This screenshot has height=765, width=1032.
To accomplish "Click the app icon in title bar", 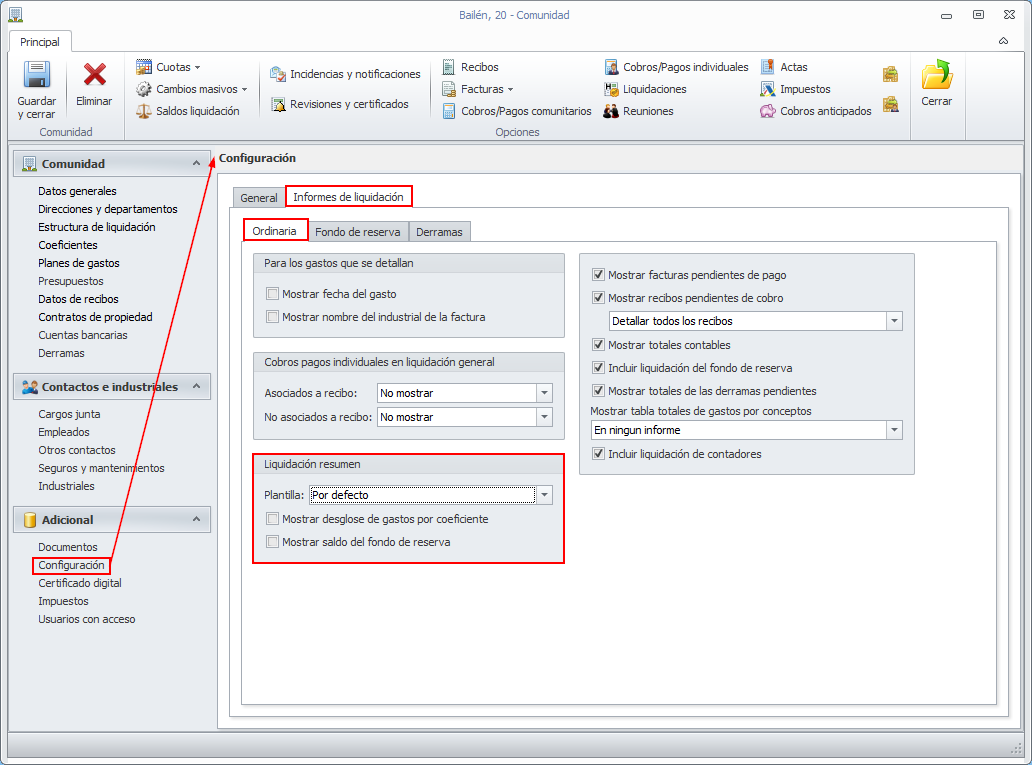I will click(15, 14).
